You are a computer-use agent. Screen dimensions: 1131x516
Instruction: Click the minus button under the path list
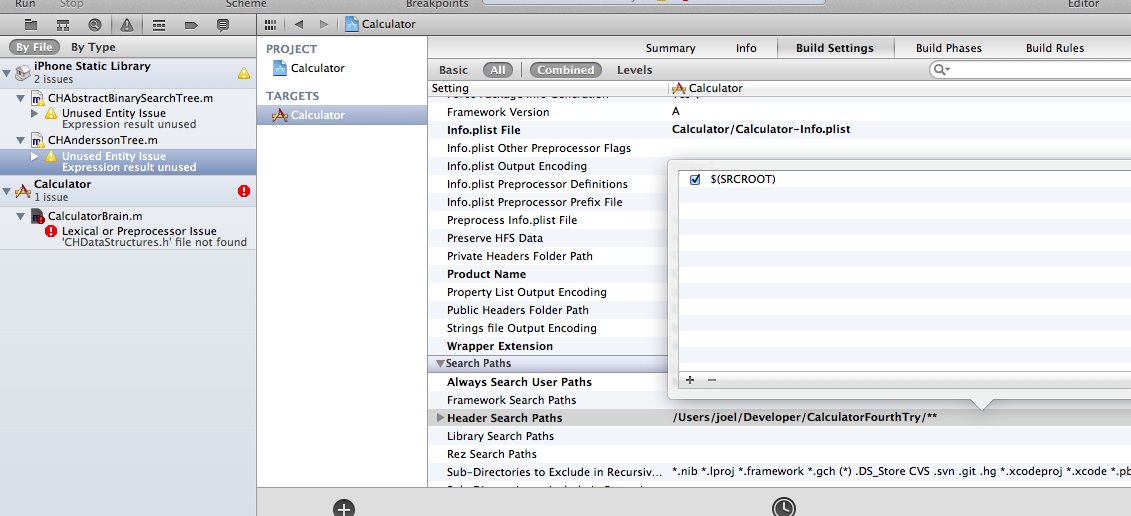(x=711, y=380)
